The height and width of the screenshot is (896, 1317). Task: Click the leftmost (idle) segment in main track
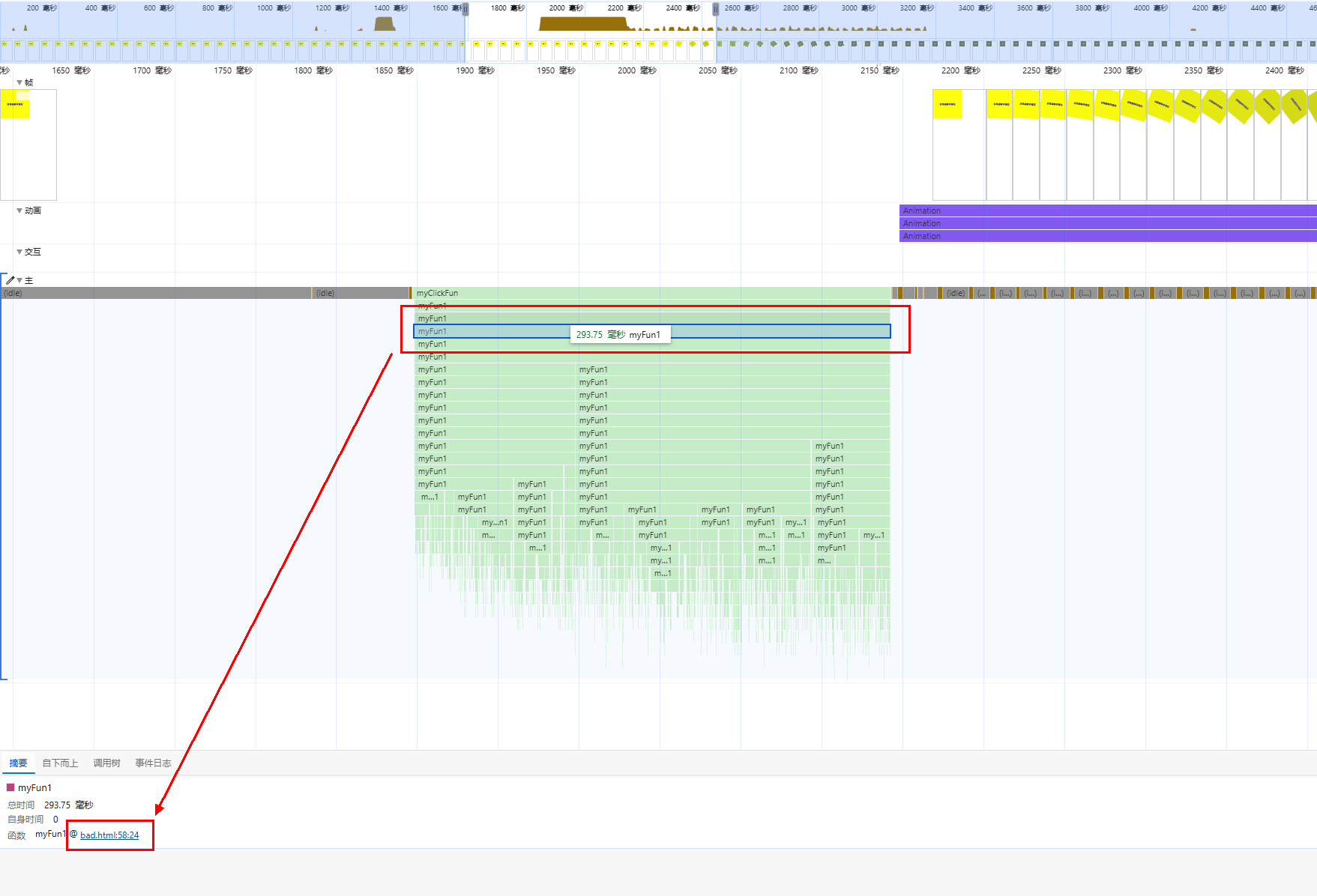(x=156, y=293)
